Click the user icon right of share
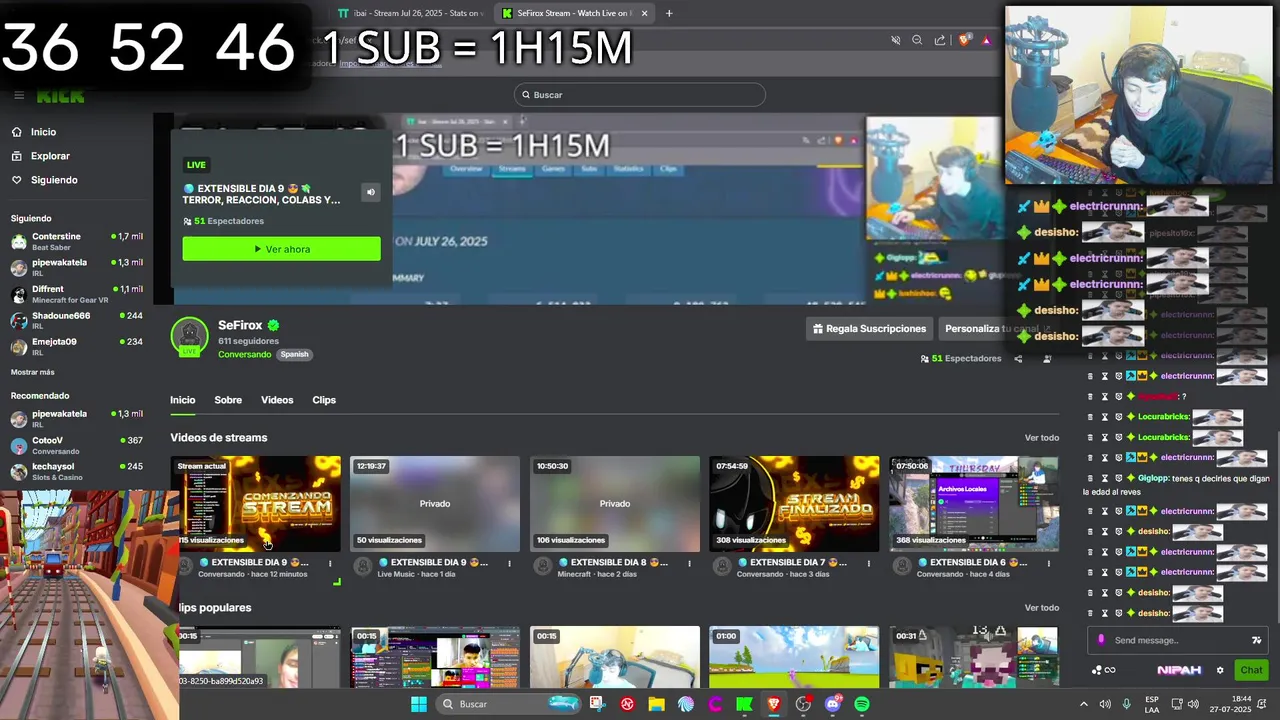Screen dimensions: 1280x720 tap(1047, 359)
